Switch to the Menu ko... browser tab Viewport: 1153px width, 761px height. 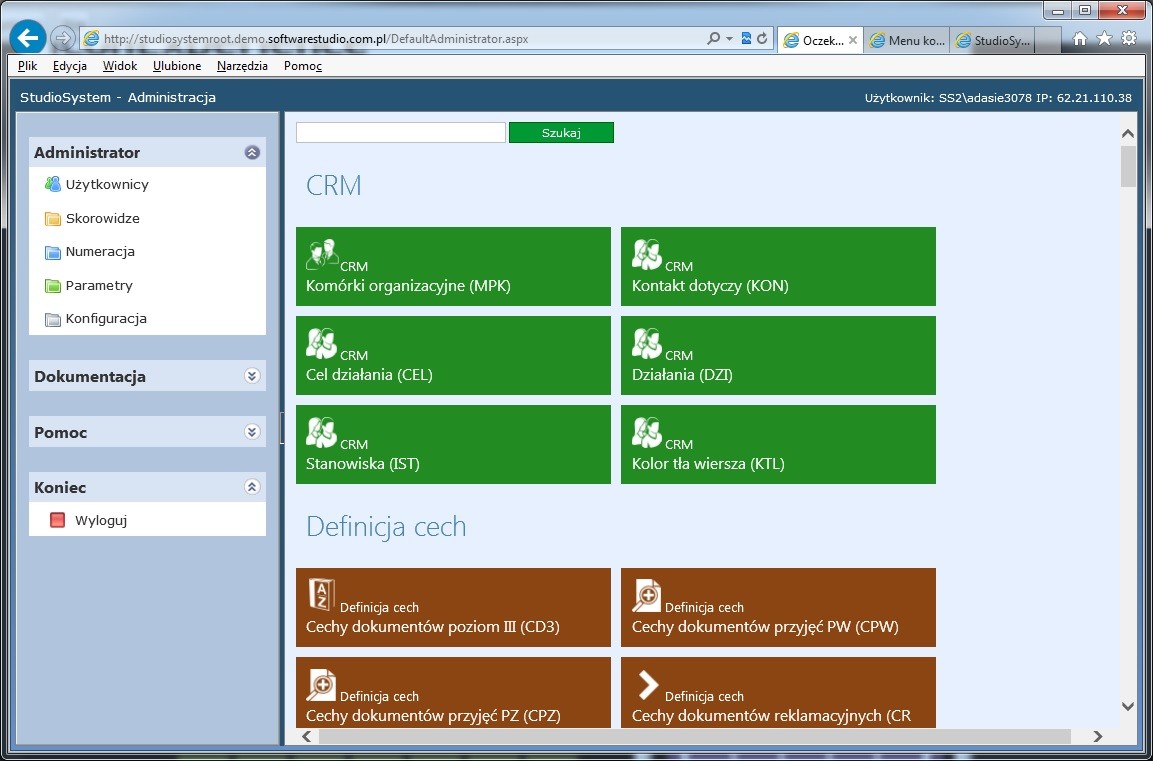(x=906, y=40)
